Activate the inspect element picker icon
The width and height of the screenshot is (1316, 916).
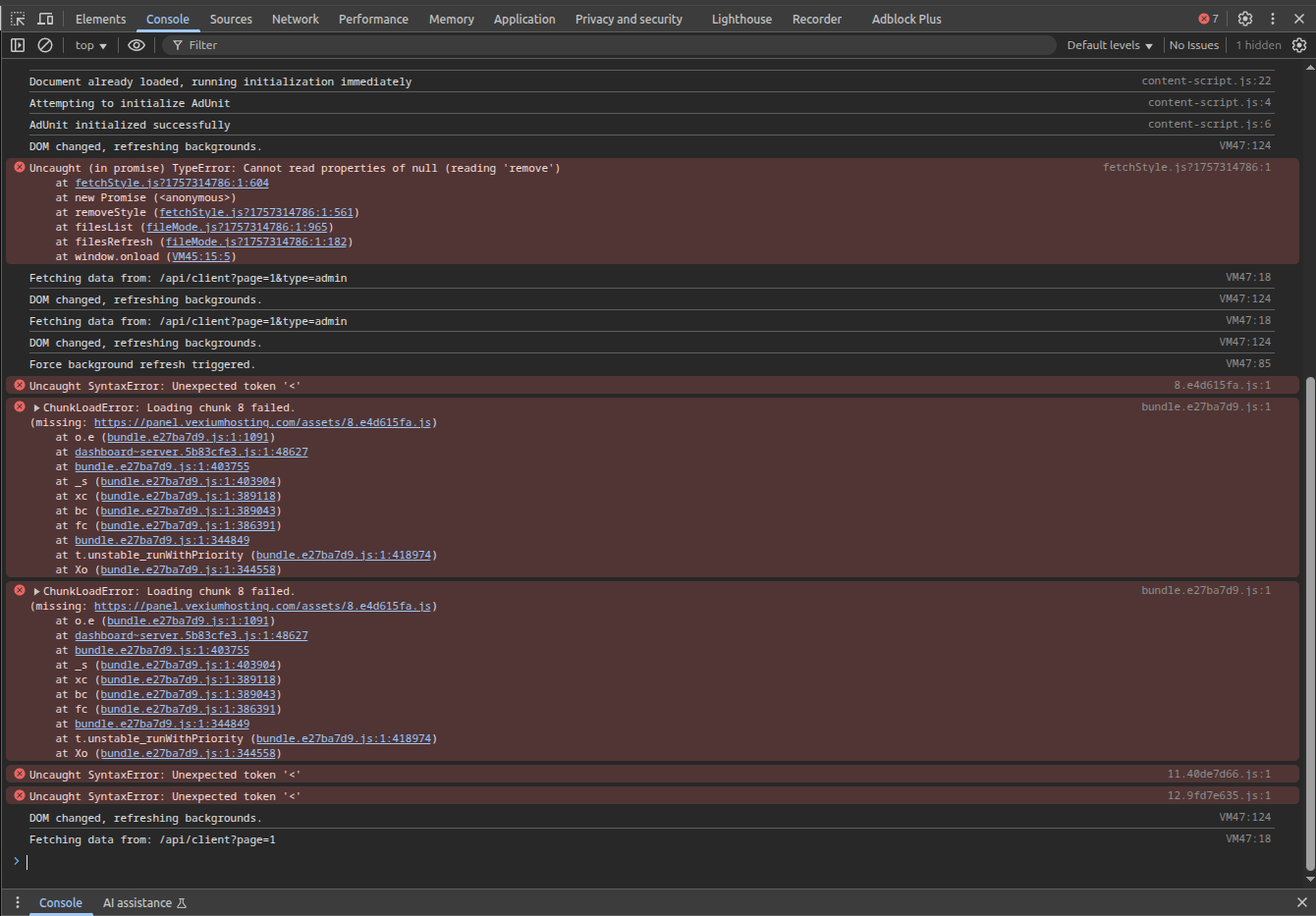pos(18,19)
